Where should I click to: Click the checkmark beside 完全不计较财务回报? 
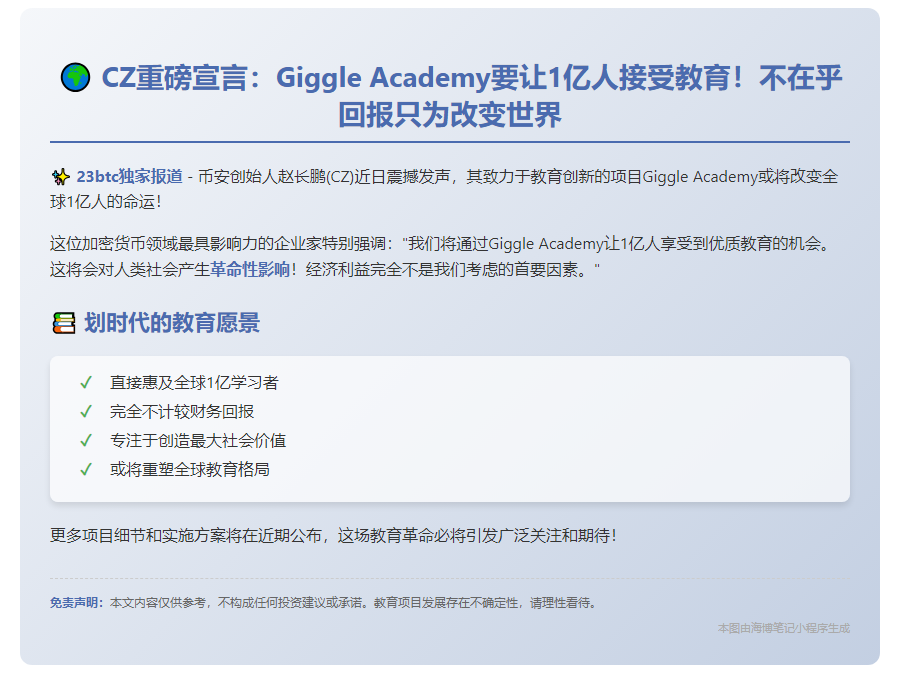pyautogui.click(x=86, y=411)
